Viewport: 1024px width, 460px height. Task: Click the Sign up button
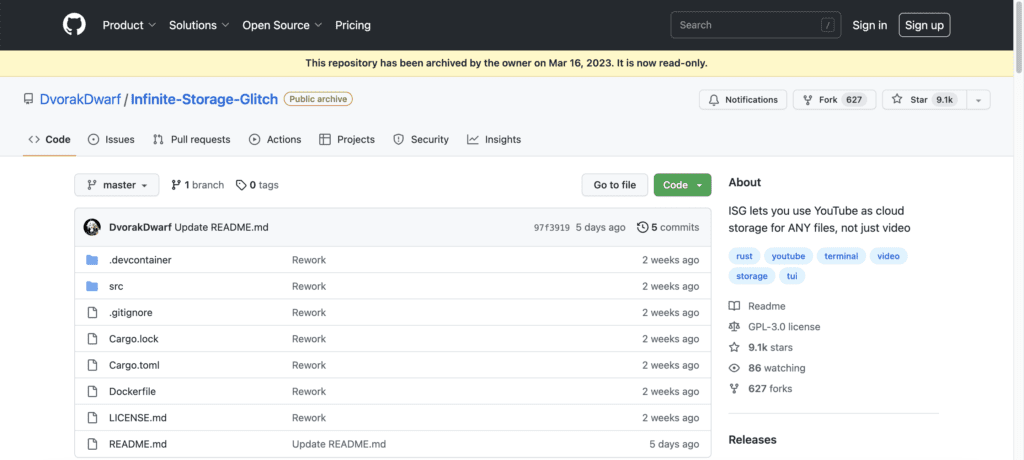(x=924, y=25)
